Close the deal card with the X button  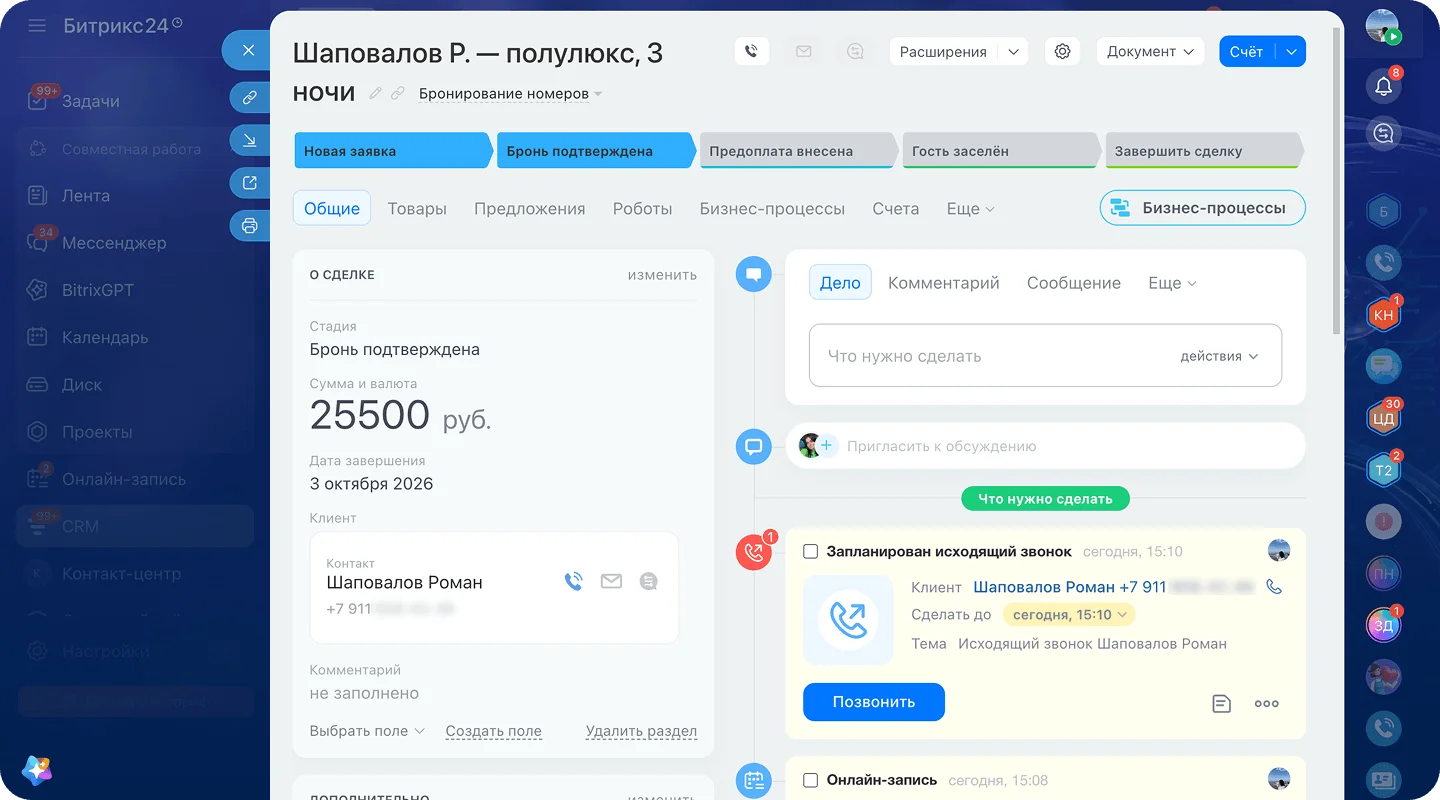pos(249,50)
